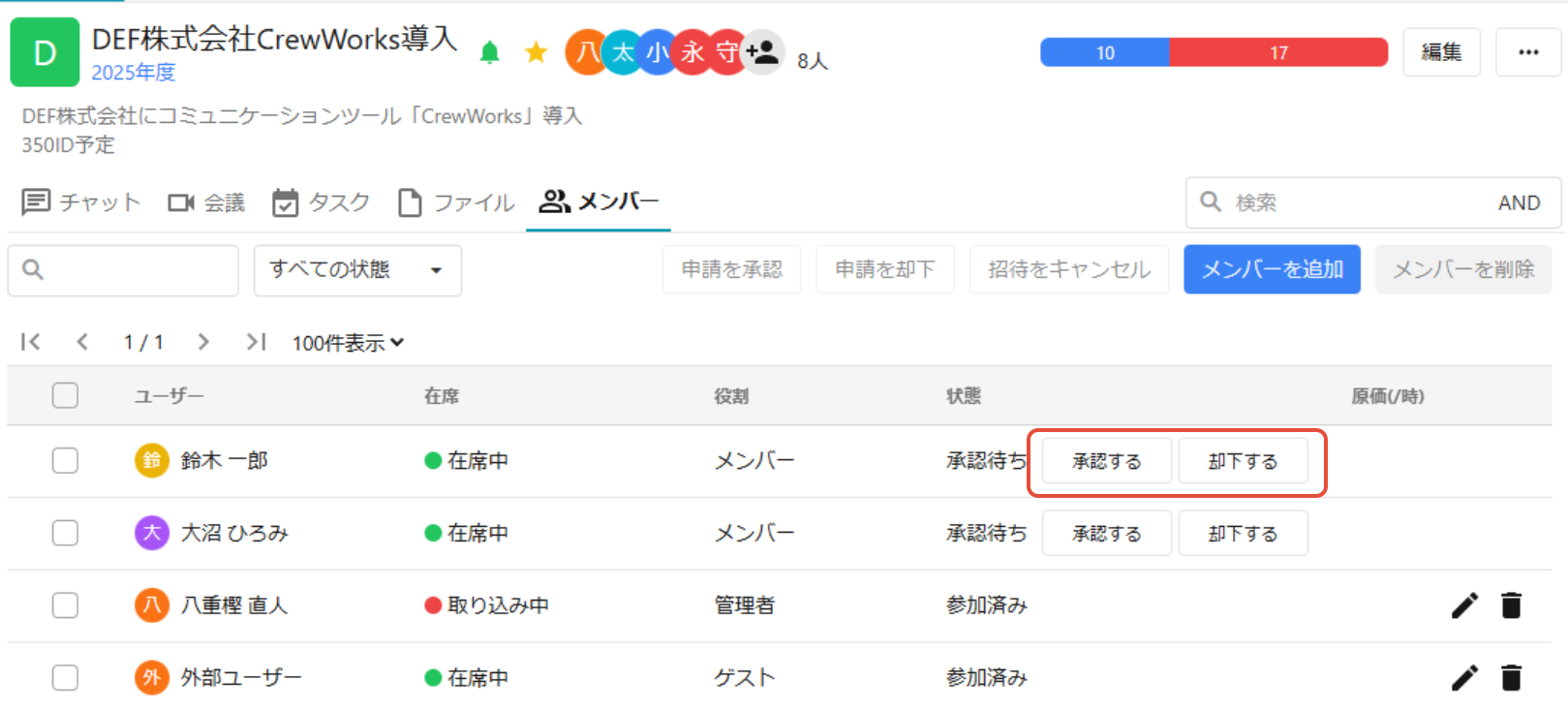Switch to the チャット tab
Screen dimensions: 1568x711
point(81,202)
